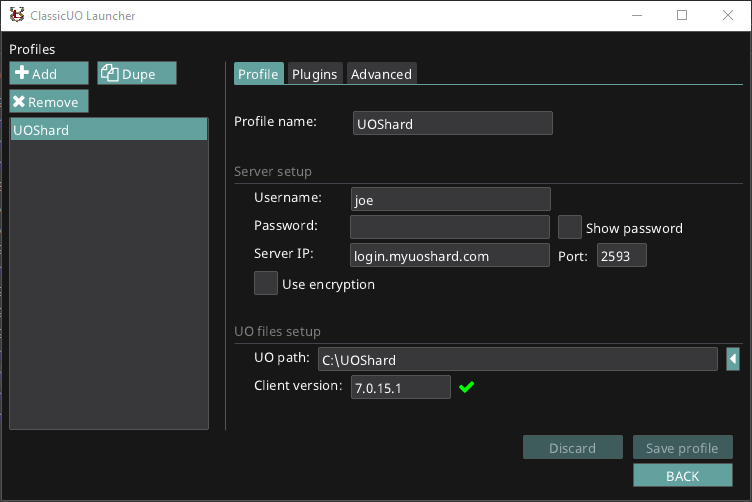752x502 pixels.
Task: Click the UO files setup section heading
Action: 277,331
